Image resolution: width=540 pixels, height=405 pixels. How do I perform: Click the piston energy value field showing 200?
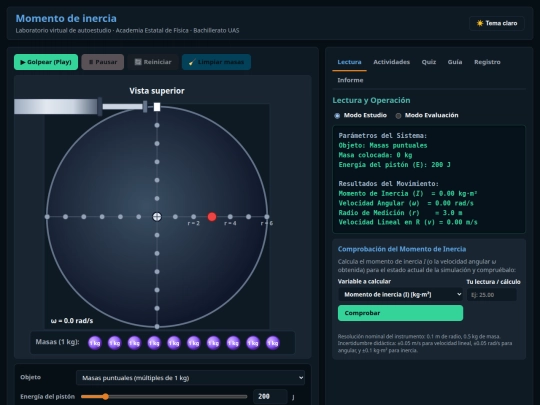click(x=270, y=397)
